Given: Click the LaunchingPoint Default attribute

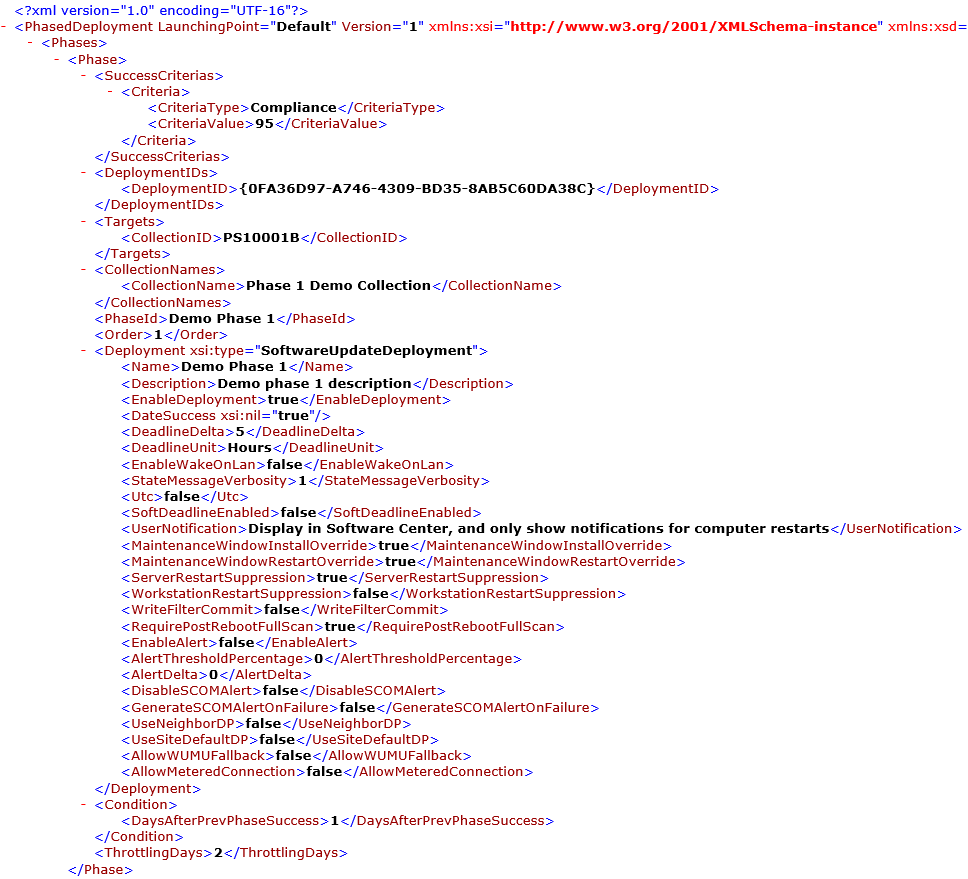Looking at the screenshot, I should (x=247, y=27).
